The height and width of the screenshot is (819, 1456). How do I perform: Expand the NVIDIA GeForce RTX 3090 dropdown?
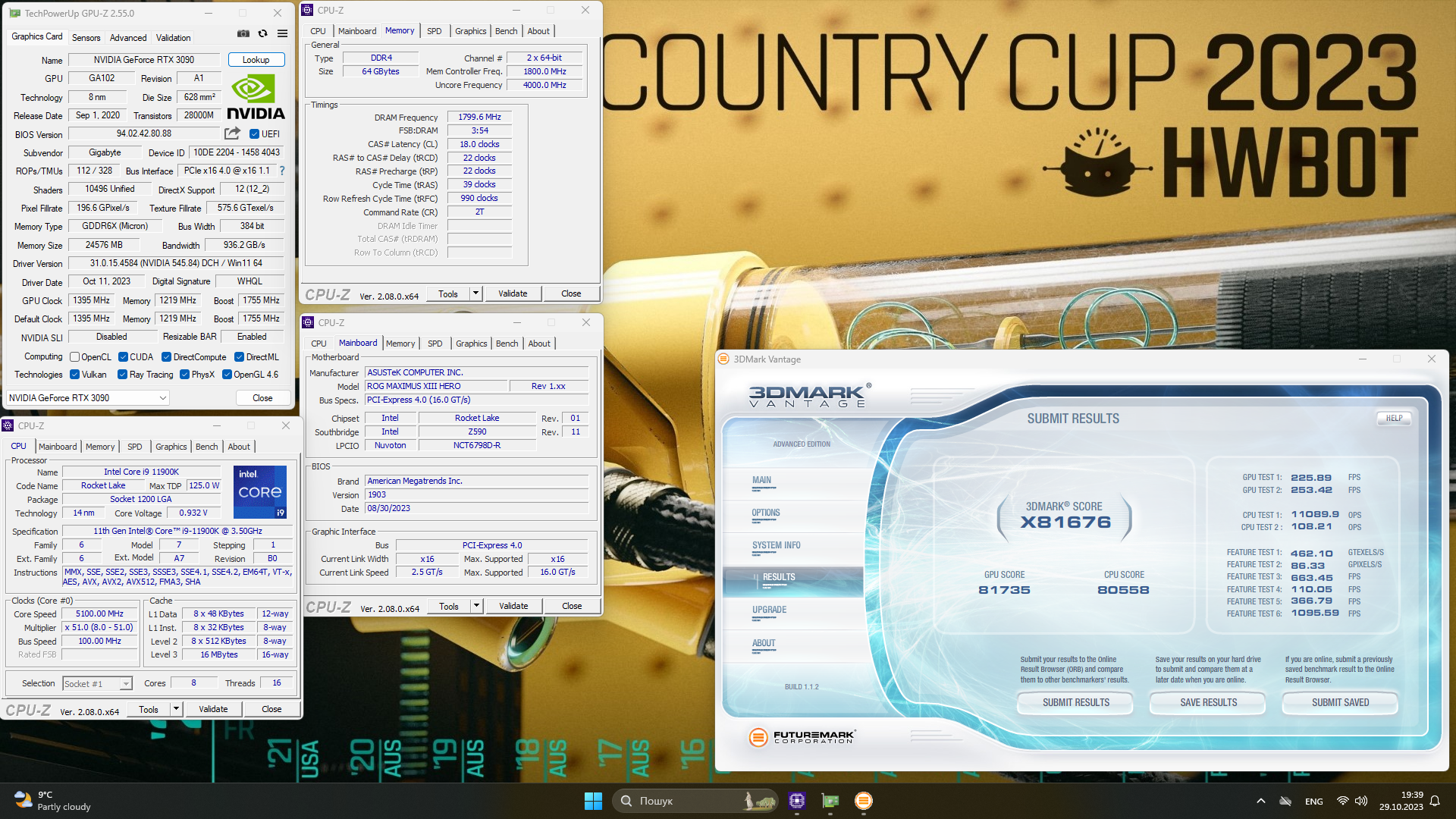(x=162, y=398)
